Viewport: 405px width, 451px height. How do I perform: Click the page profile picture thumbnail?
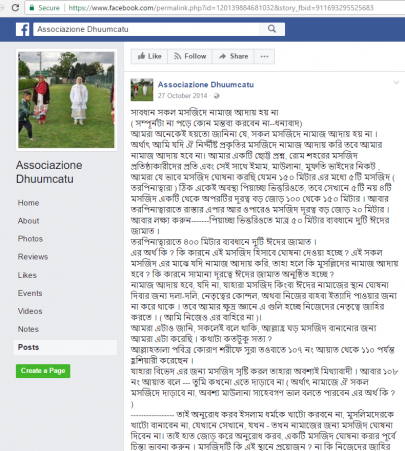[66, 100]
